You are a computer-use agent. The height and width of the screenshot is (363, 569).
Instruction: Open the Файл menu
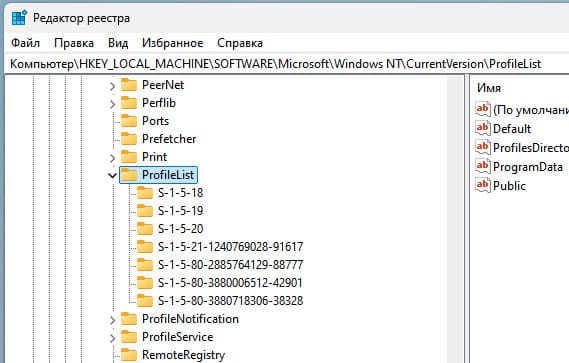pos(25,43)
